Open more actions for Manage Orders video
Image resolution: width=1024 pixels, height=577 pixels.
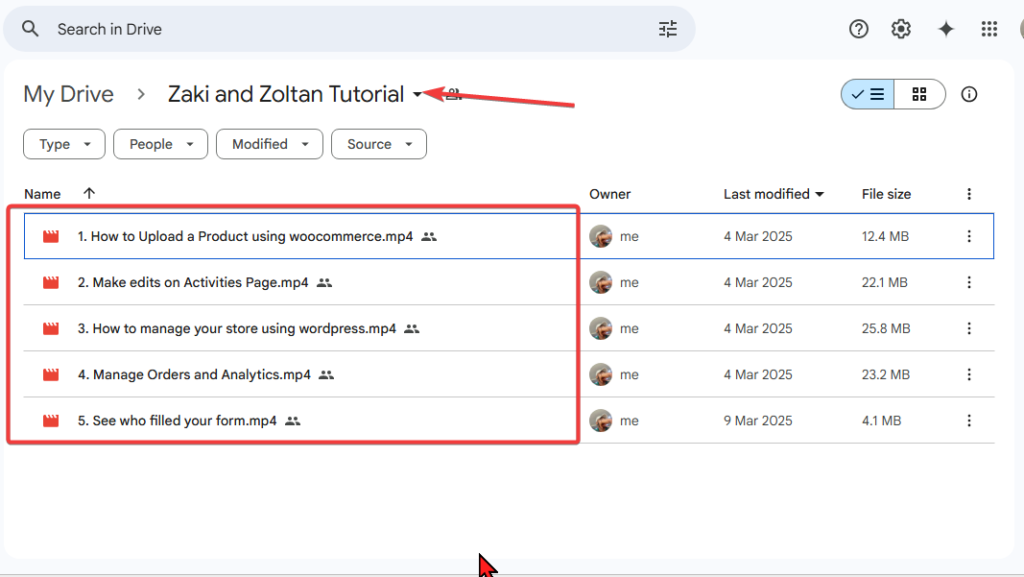969,375
